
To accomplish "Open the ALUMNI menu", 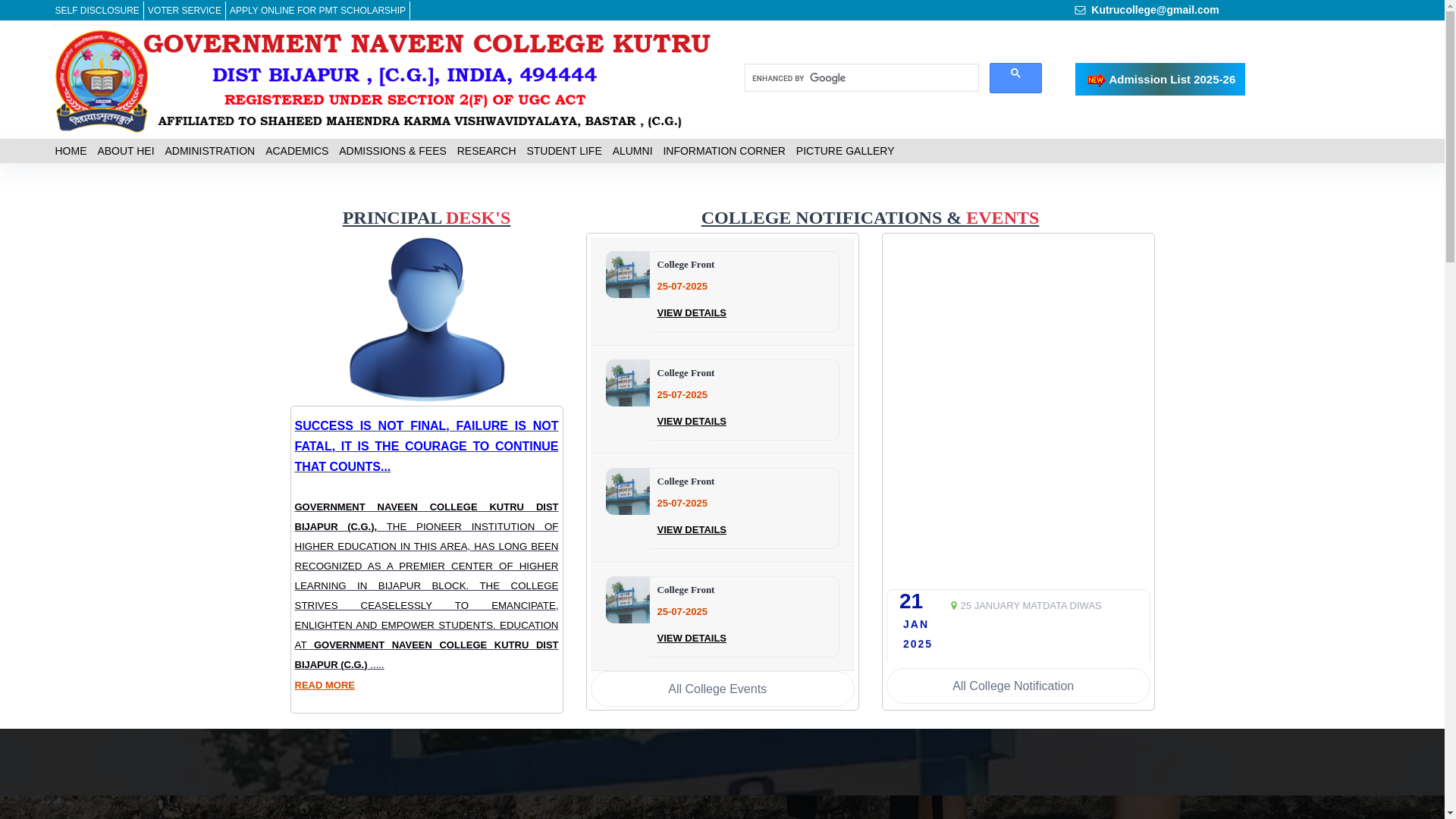I will (x=632, y=151).
